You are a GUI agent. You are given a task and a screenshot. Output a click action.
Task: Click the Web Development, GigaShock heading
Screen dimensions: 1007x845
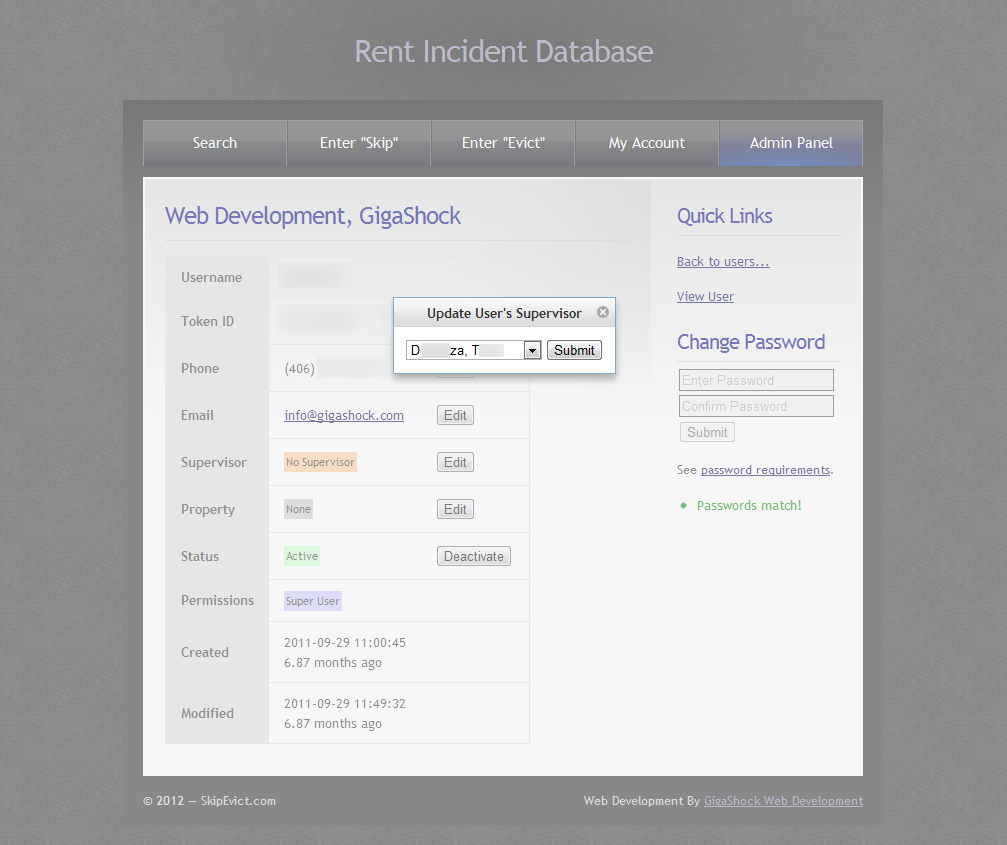pyautogui.click(x=313, y=216)
